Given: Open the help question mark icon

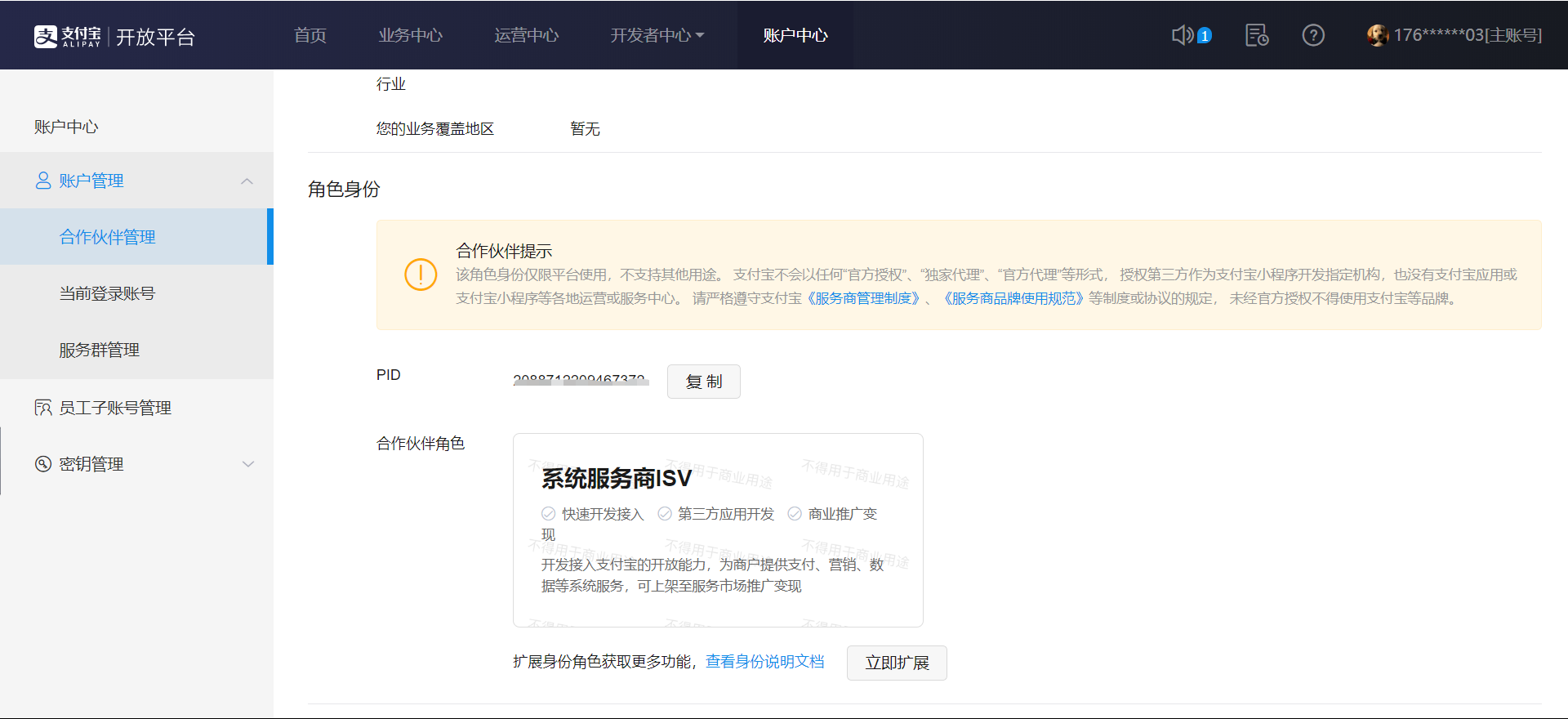Looking at the screenshot, I should 1313,35.
